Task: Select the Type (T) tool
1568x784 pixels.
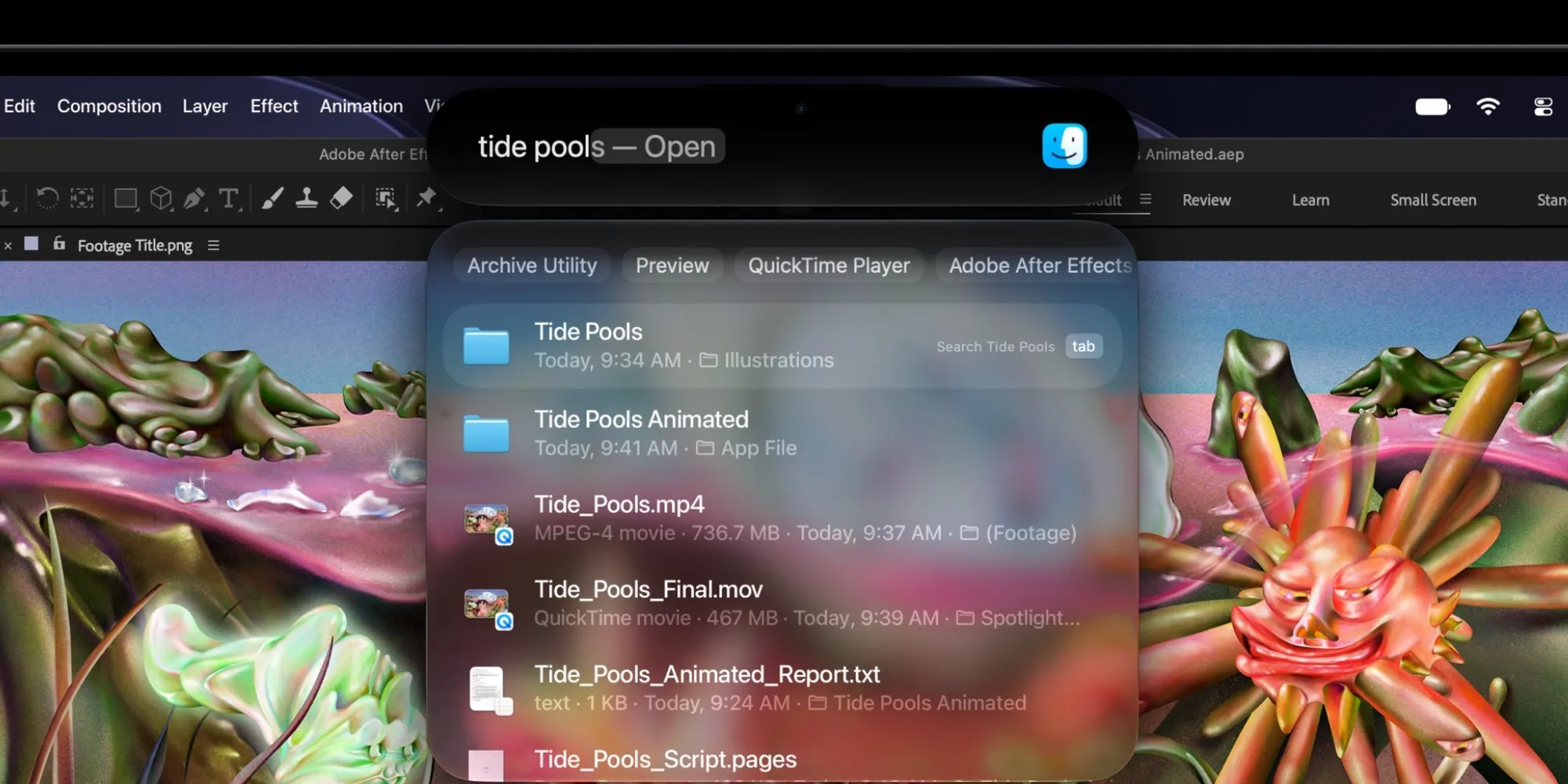Action: 229,198
